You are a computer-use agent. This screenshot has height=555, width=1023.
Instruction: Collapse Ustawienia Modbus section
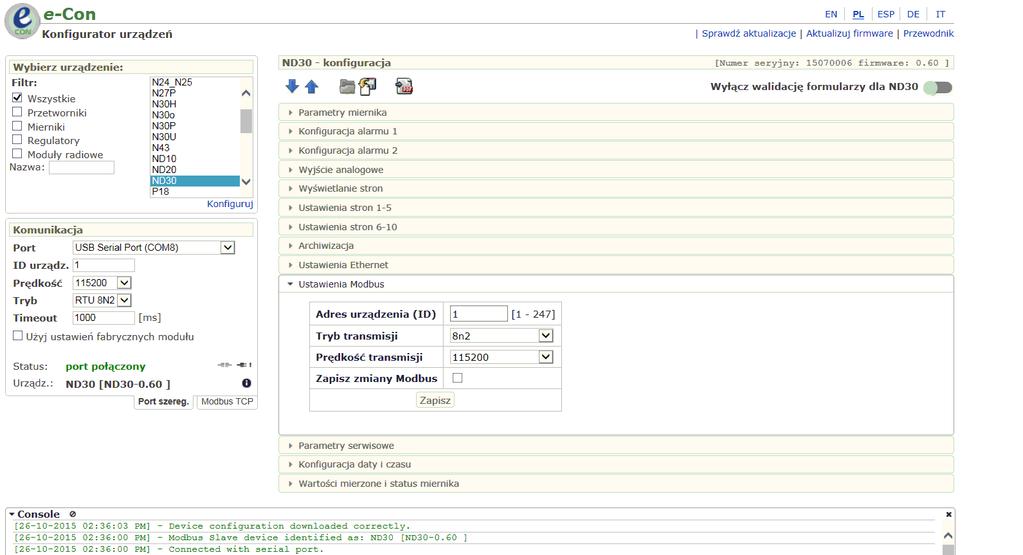616,284
